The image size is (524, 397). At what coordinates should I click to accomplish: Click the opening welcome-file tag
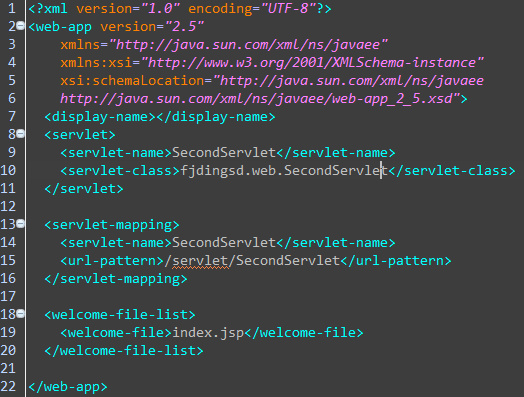(116, 333)
